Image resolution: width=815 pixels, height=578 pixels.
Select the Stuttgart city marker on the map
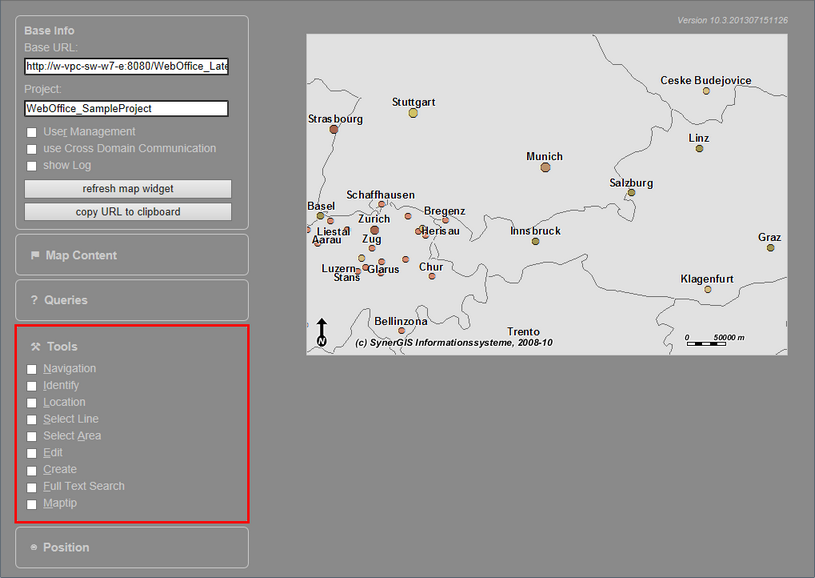(x=413, y=113)
